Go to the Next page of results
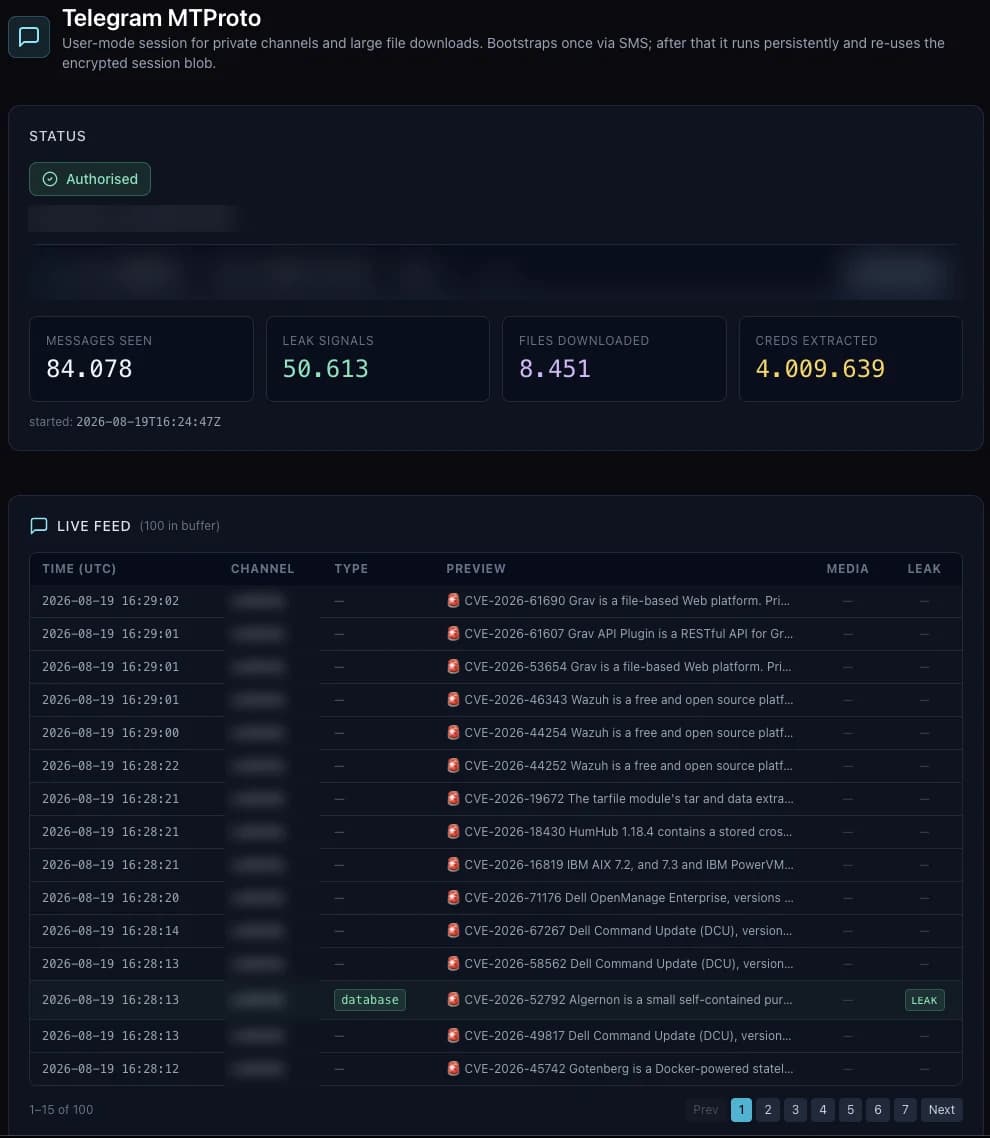 coord(941,1110)
